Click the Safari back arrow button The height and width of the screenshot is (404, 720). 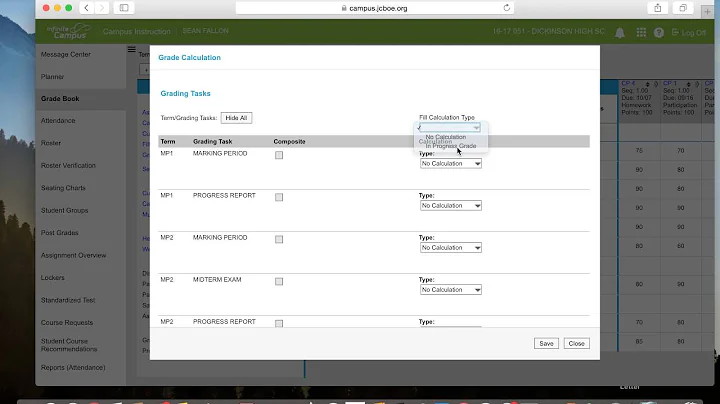(x=86, y=8)
